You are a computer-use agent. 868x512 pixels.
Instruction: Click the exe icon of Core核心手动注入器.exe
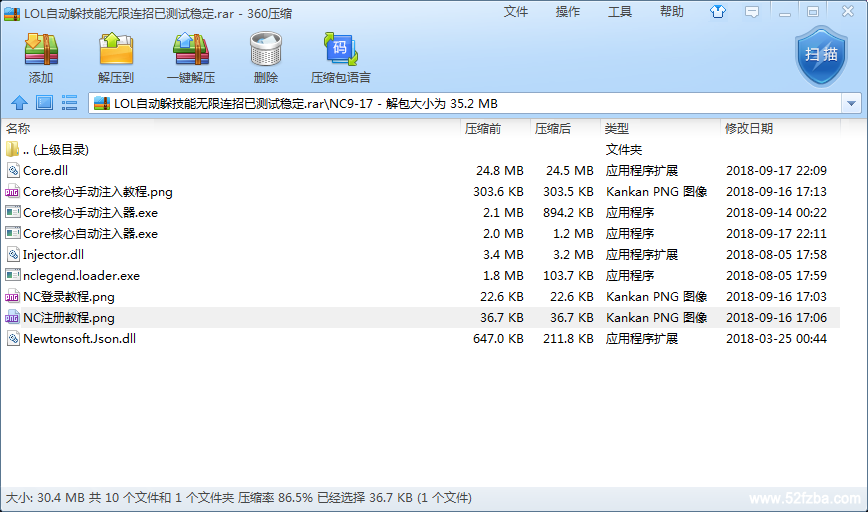pos(13,212)
